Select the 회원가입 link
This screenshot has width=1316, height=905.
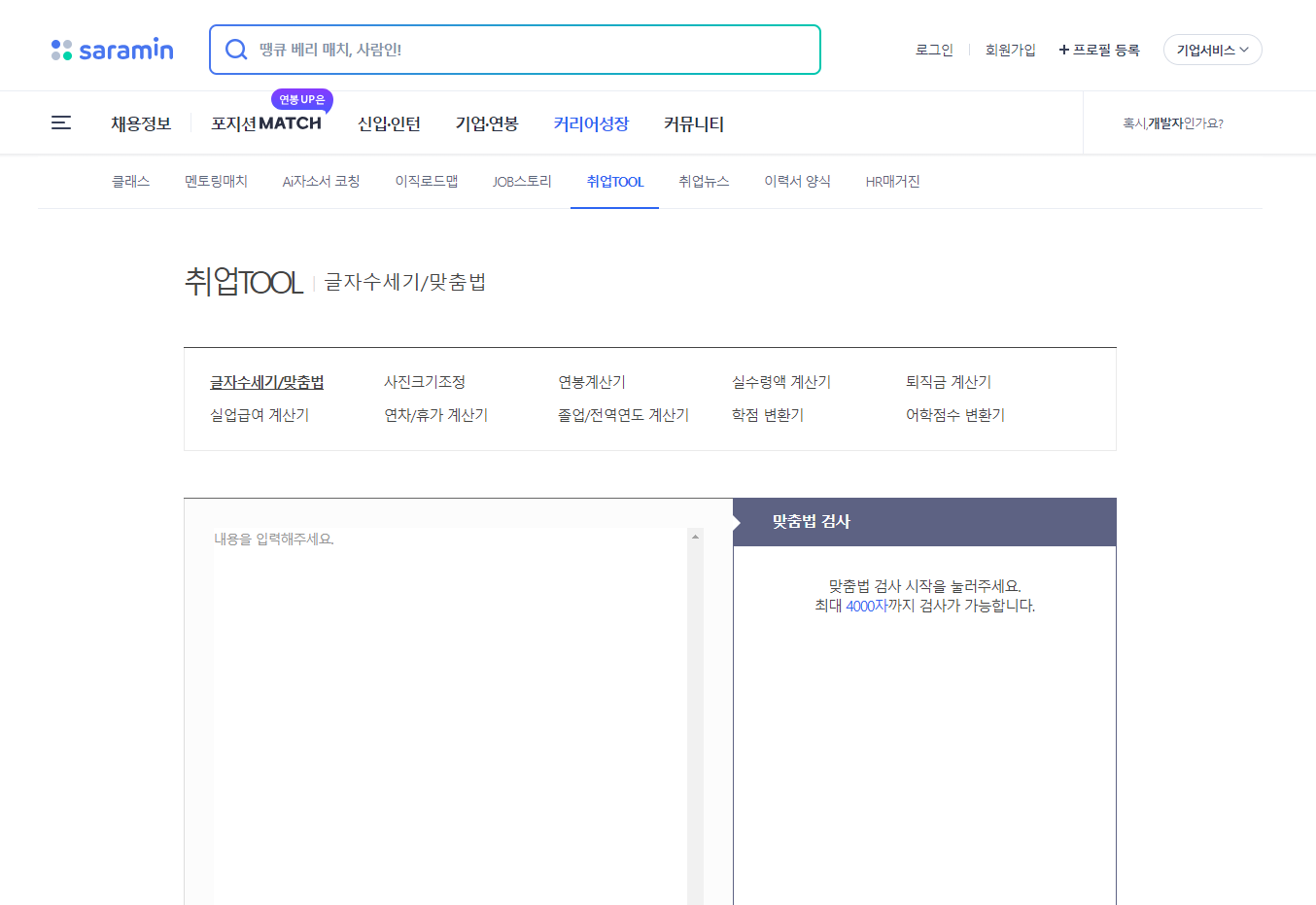click(x=1011, y=49)
